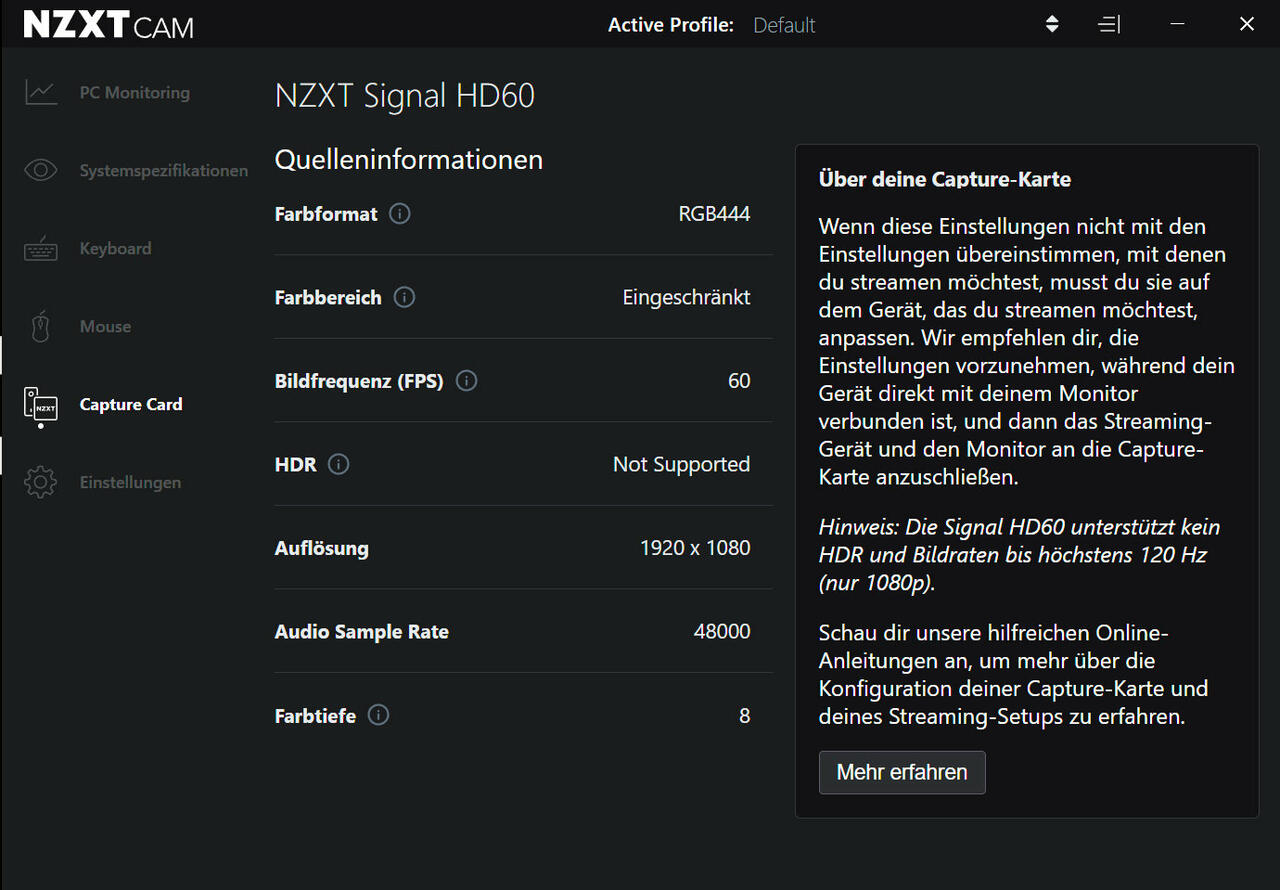Go to the Systemspezifikationen menu item
The width and height of the screenshot is (1280, 890).
pos(164,171)
